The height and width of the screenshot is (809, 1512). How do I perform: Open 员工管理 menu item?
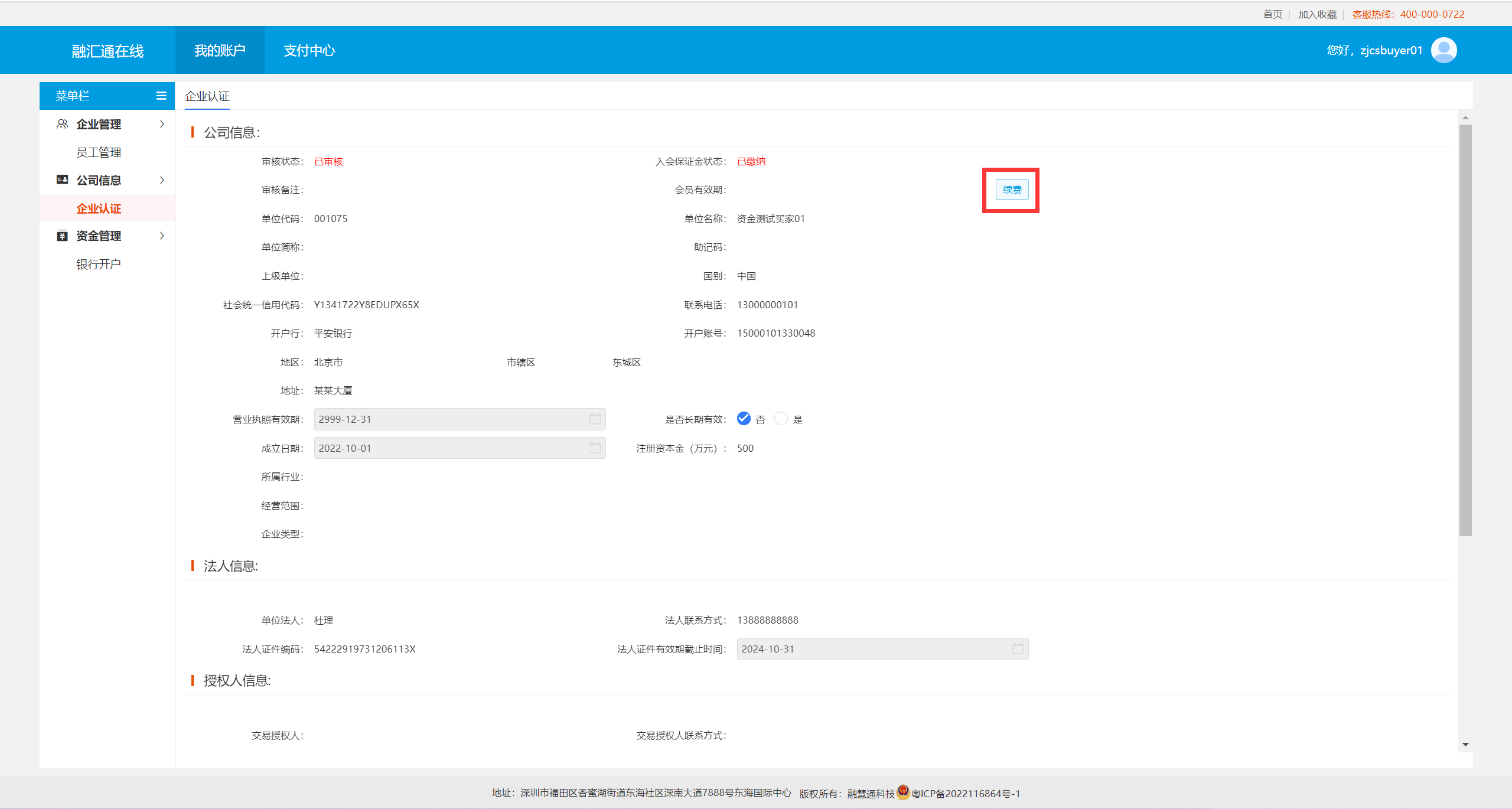[x=99, y=152]
